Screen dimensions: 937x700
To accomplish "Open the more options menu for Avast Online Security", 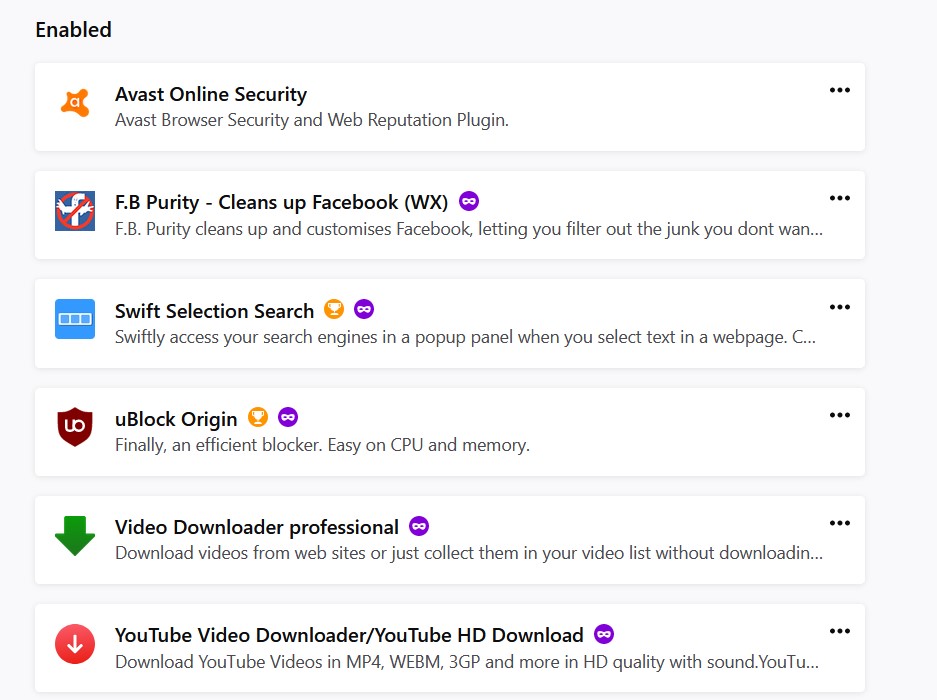I will 840,90.
